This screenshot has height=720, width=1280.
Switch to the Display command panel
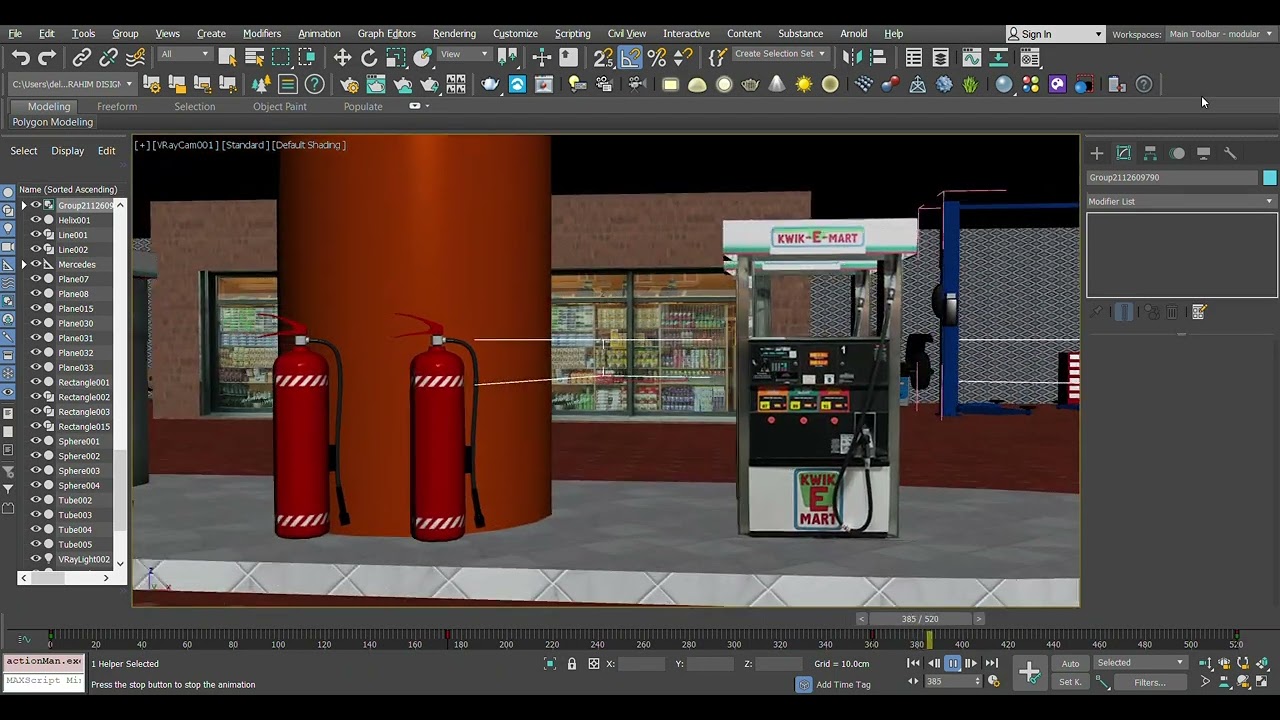(x=1204, y=153)
